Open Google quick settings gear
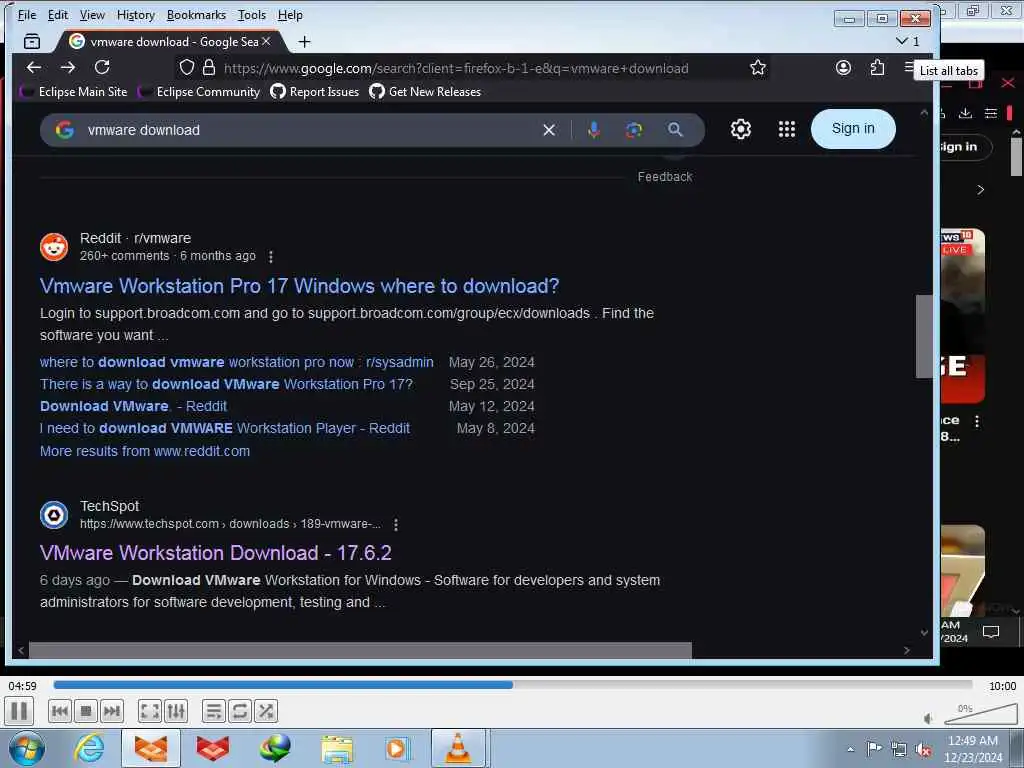Image resolution: width=1024 pixels, height=768 pixels. pos(741,129)
